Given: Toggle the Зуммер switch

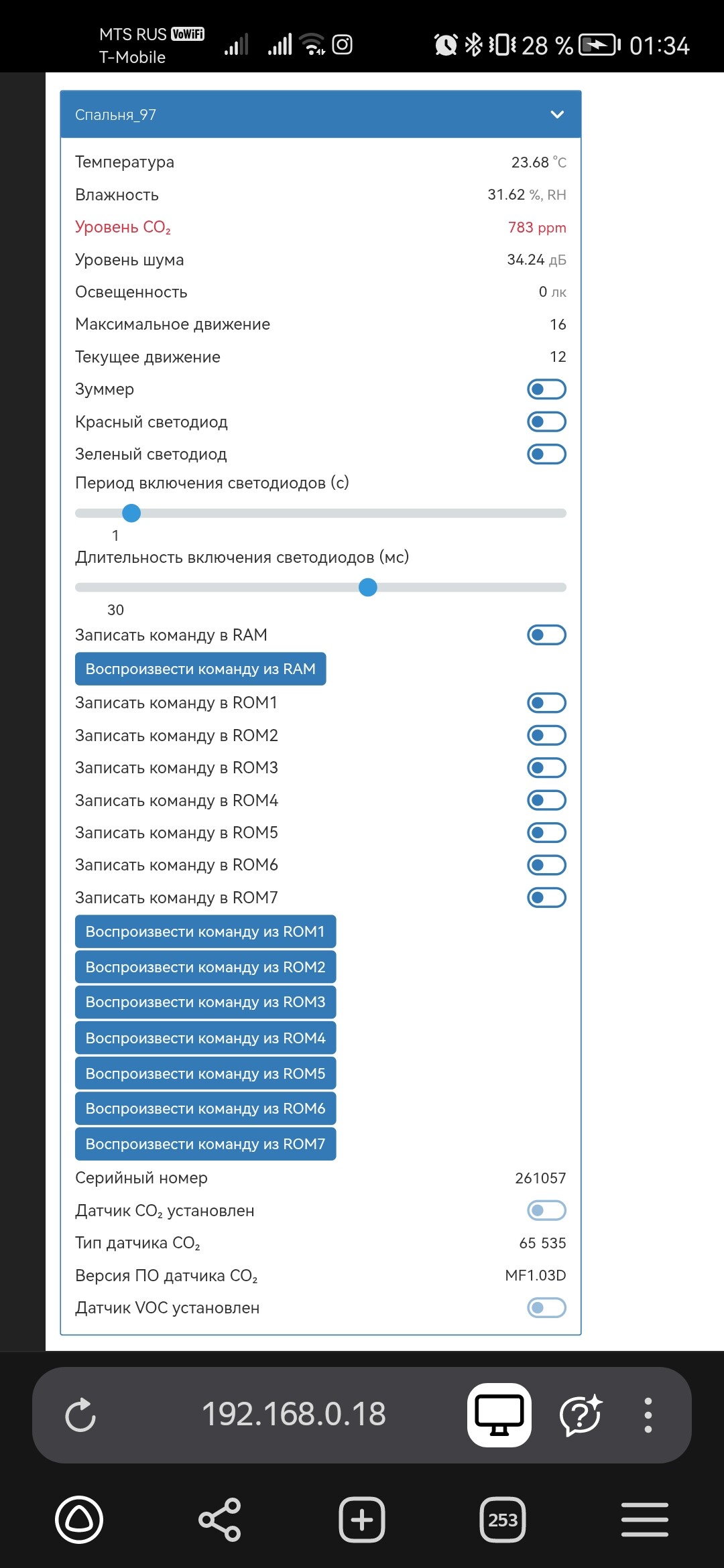Looking at the screenshot, I should [x=546, y=389].
